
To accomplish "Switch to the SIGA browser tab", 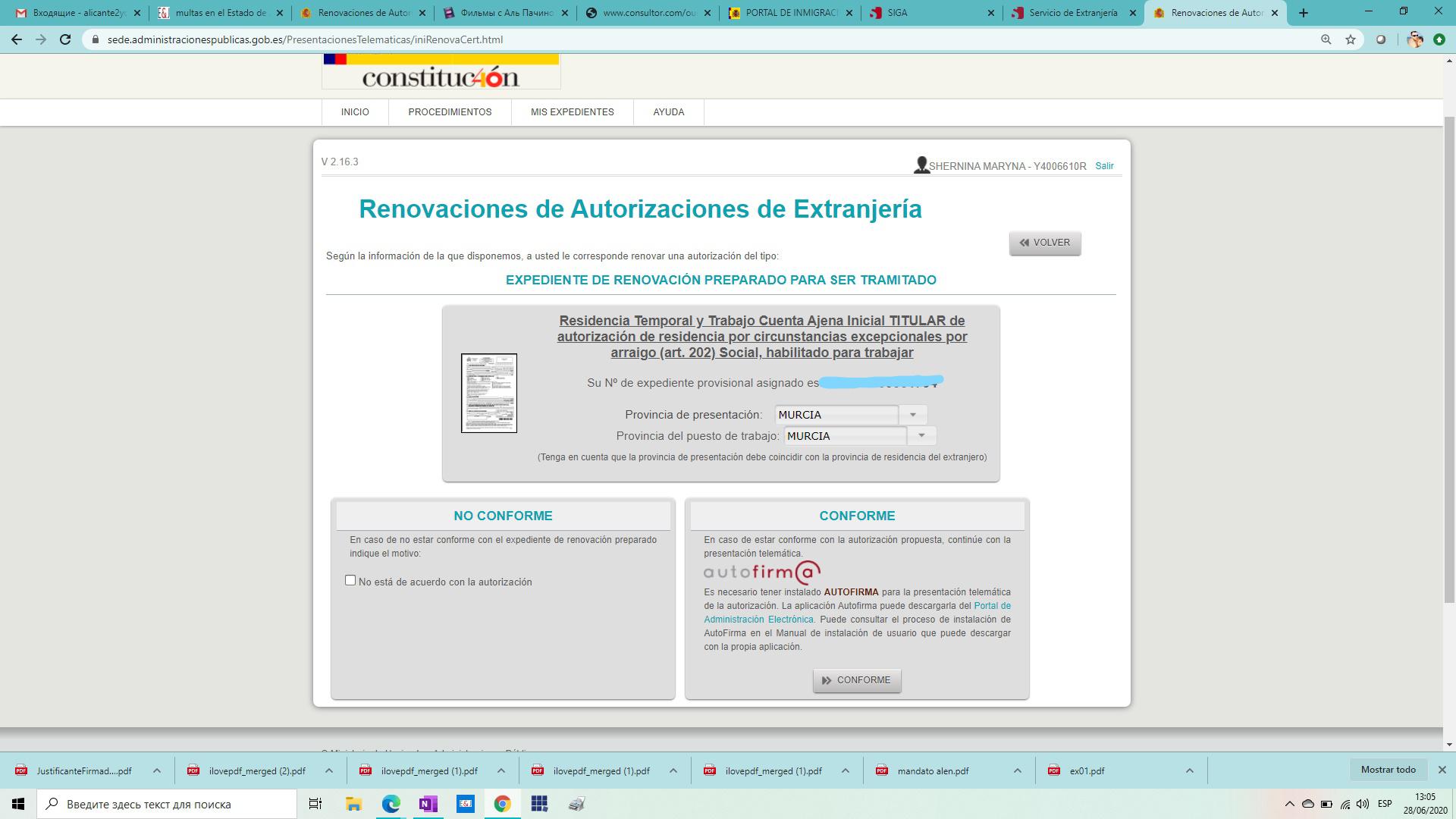I will (x=933, y=13).
